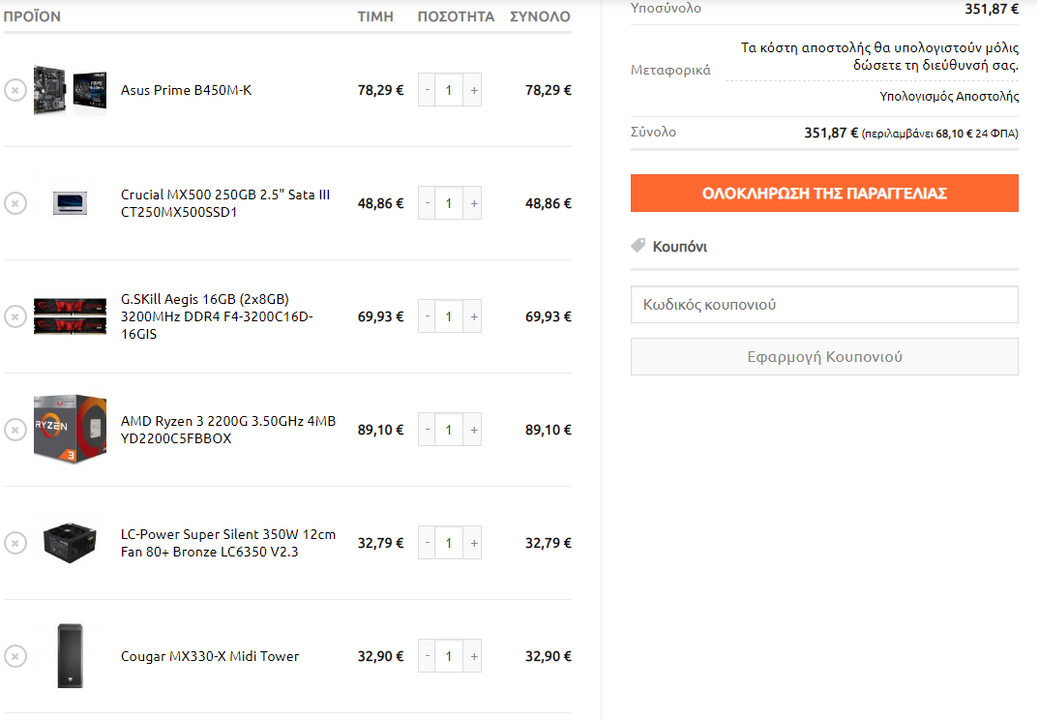Screen dimensions: 1039x720
Task: Click the quantity field for LC-Power PSU
Action: click(449, 543)
